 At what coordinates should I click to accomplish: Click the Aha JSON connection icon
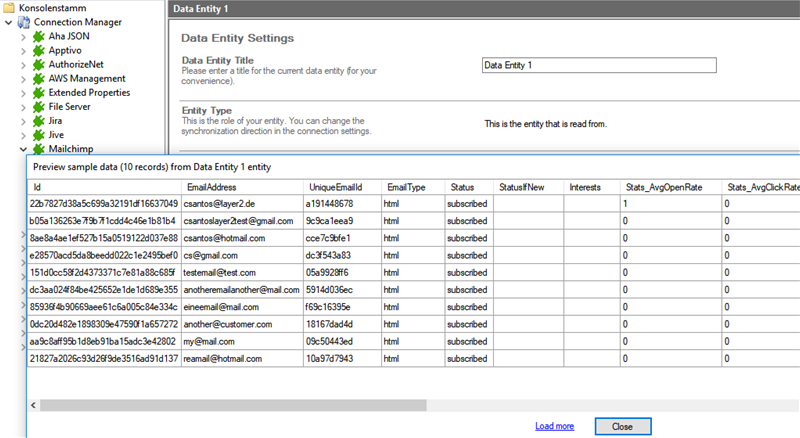[x=40, y=36]
